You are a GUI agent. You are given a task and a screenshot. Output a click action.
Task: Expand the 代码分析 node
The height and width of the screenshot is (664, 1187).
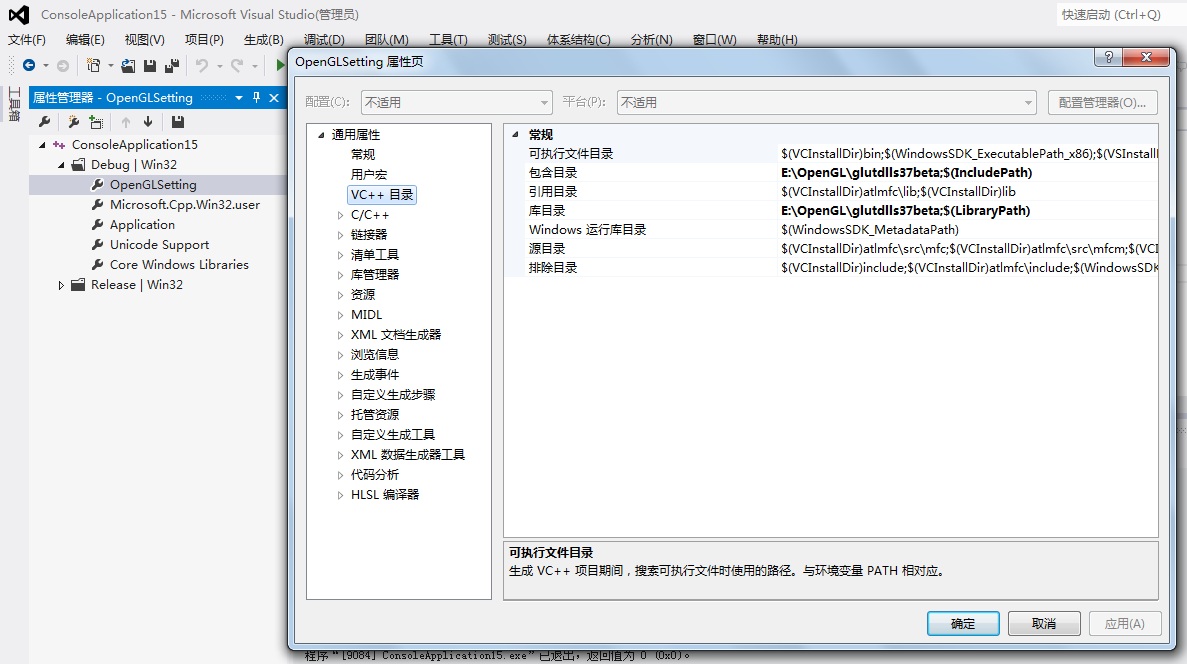340,475
